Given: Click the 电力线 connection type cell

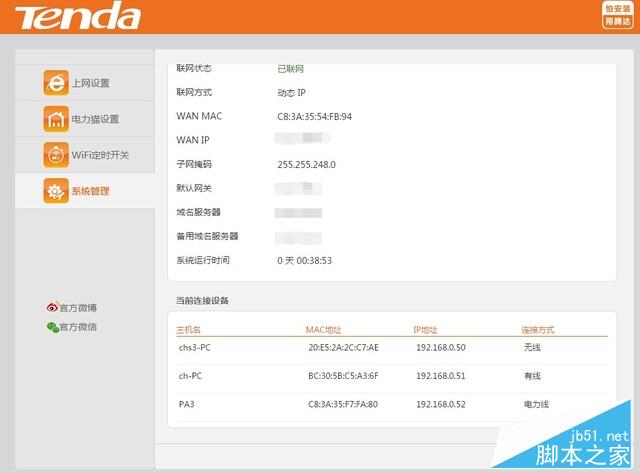Looking at the screenshot, I should 536,404.
